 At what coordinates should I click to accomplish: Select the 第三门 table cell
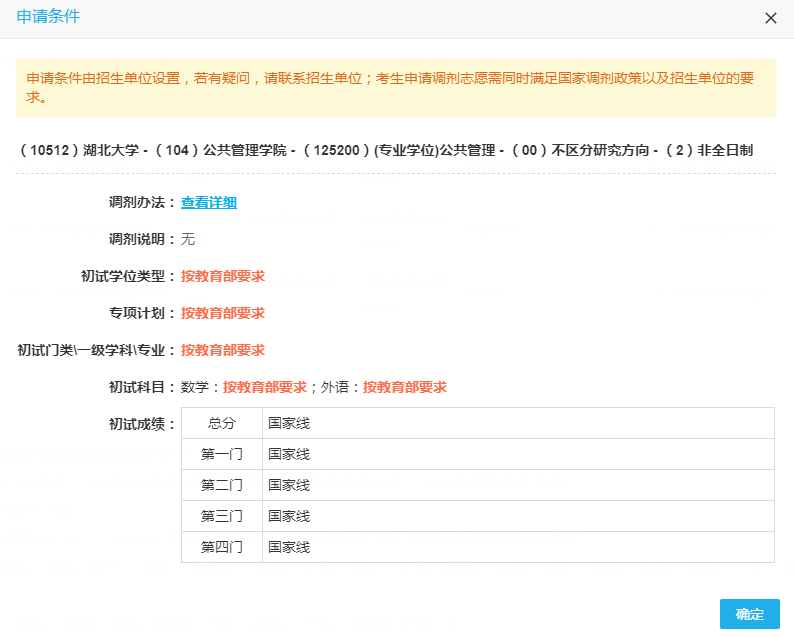(x=221, y=516)
